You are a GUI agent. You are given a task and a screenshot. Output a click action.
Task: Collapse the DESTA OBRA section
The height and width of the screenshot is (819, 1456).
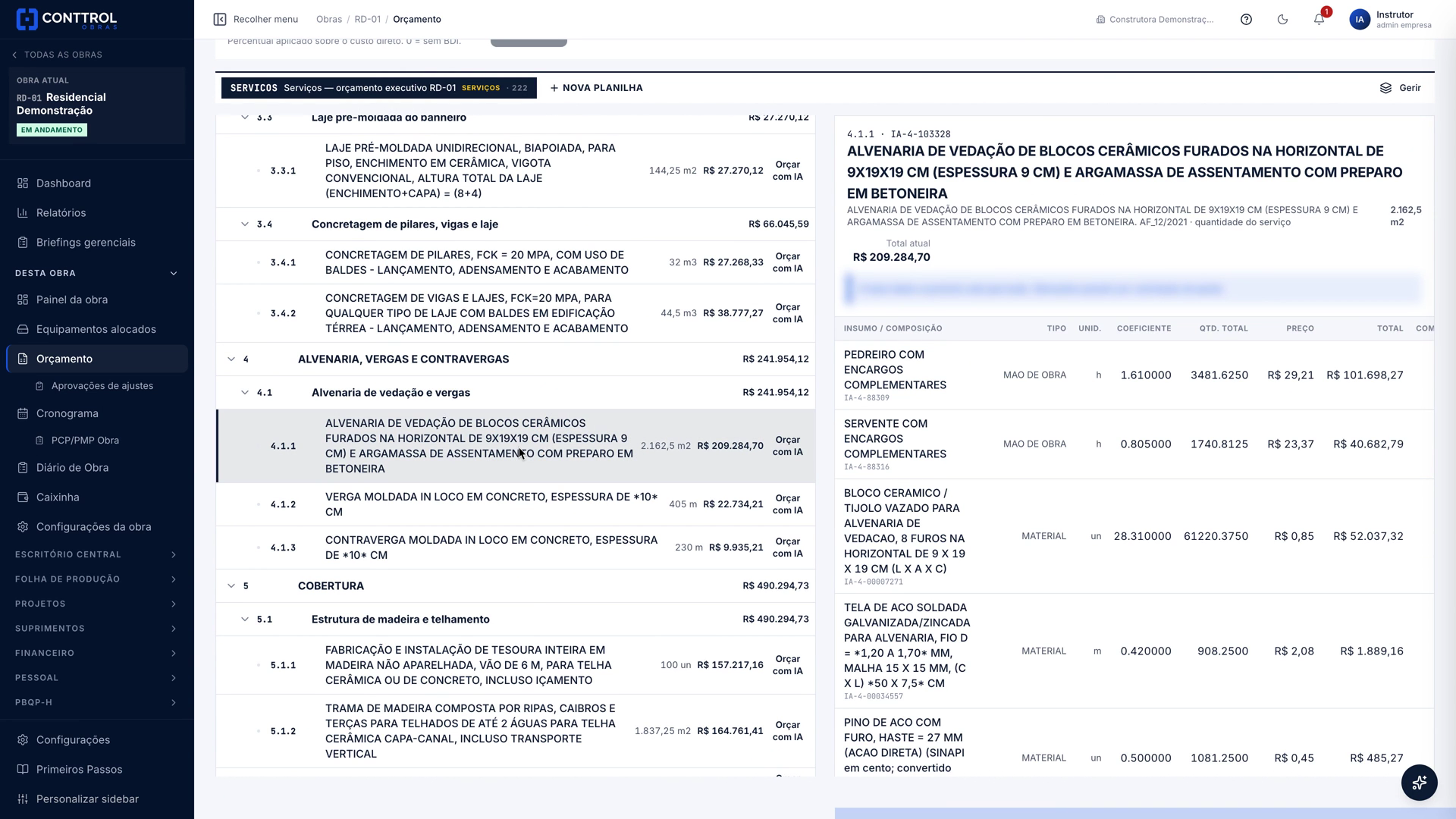click(x=97, y=273)
